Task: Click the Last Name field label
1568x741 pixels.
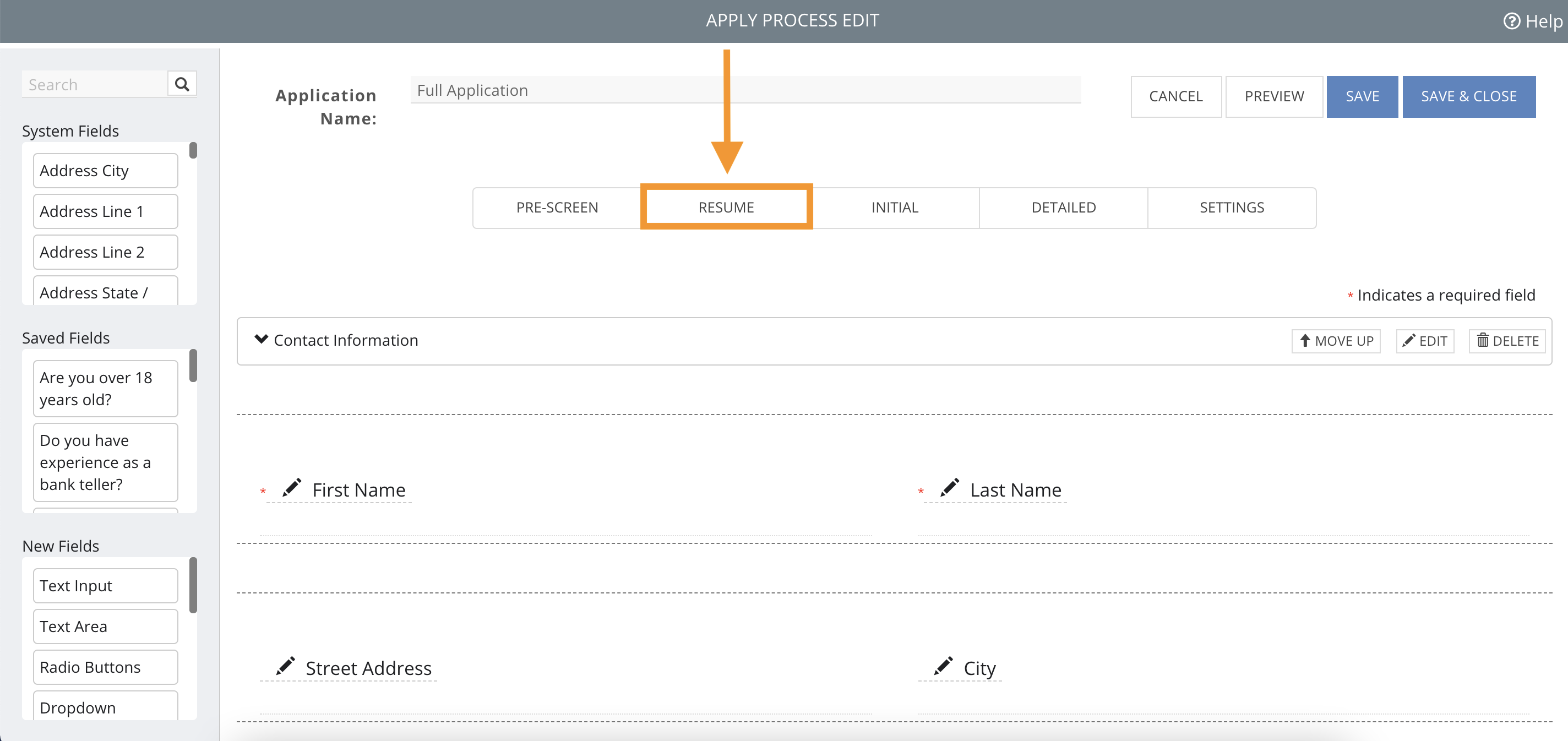Action: click(1015, 490)
